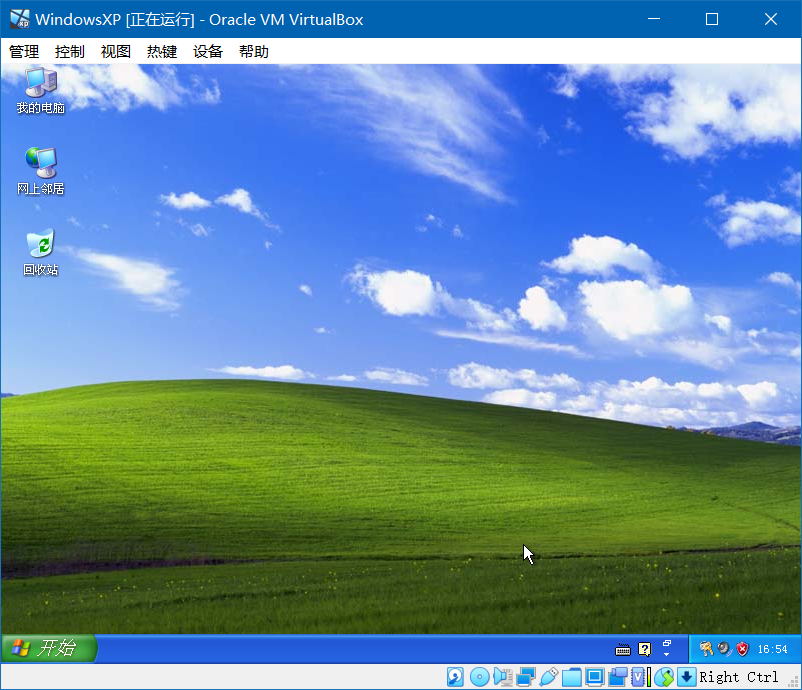Click the CPU virtualization V chip icon
This screenshot has height=690, width=802.
click(x=638, y=677)
